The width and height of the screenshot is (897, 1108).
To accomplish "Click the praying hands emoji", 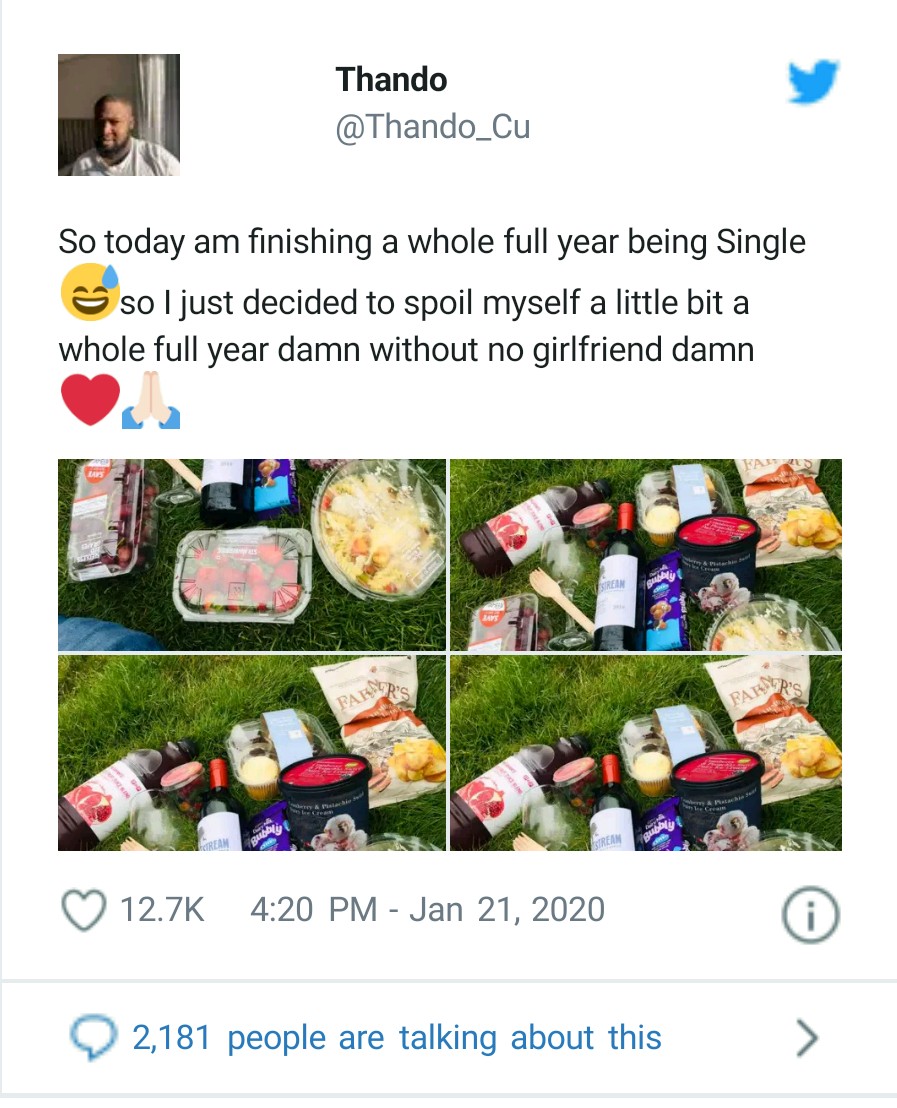I will click(x=150, y=402).
